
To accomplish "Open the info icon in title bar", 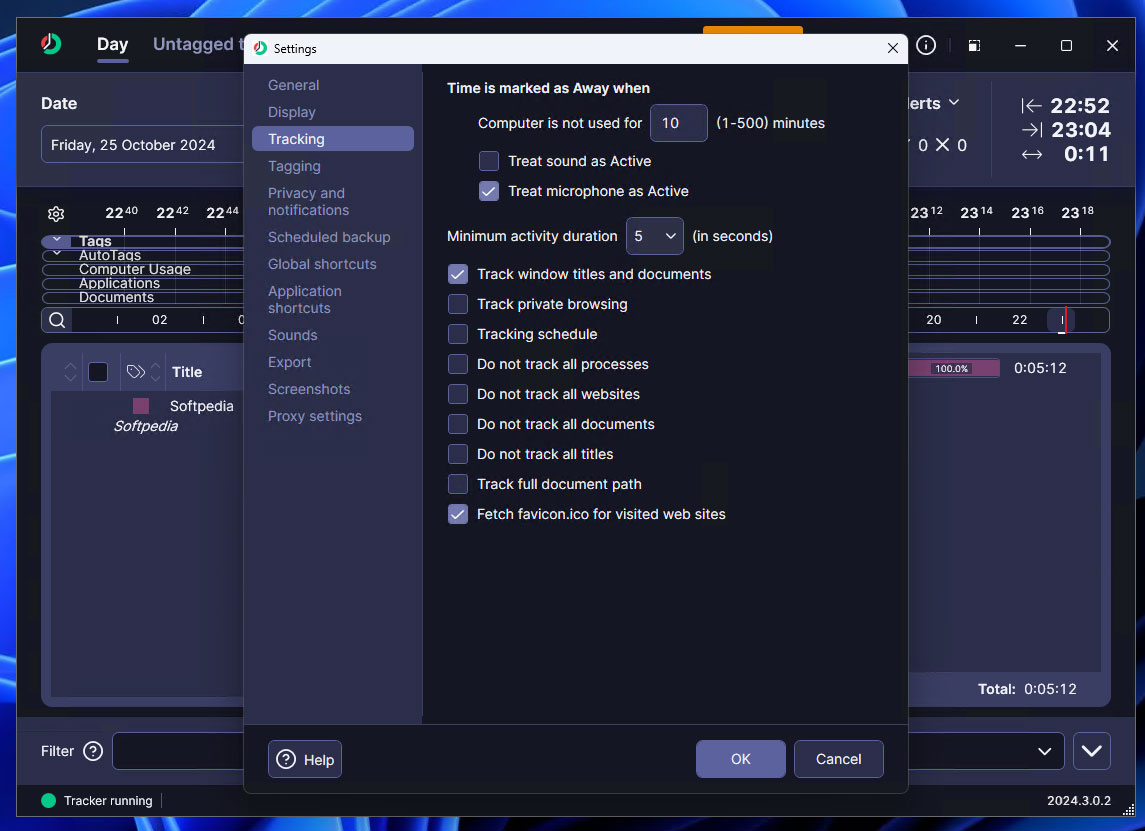I will [926, 45].
